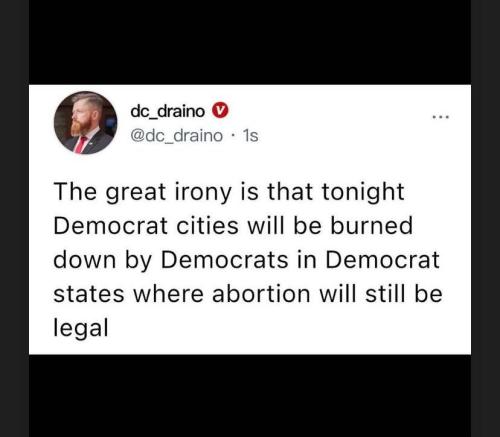500x437 pixels.
Task: Click the red verified badge icon
Action: pos(220,111)
